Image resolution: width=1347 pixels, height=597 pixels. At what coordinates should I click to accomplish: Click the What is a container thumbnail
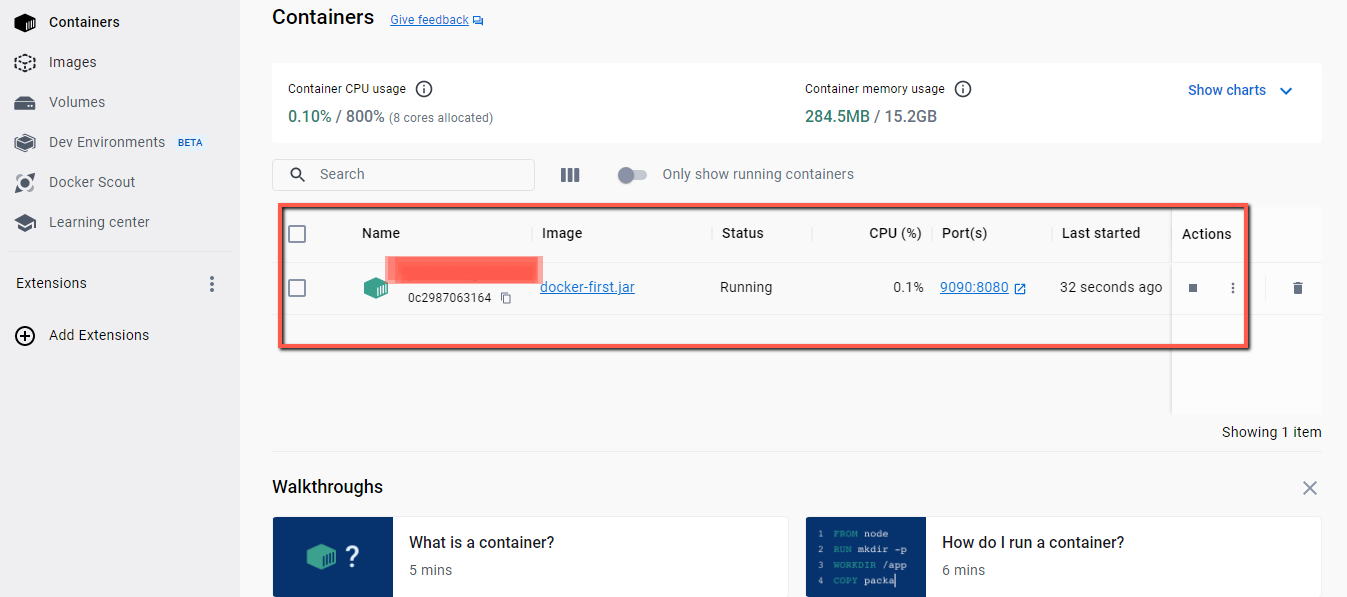tap(333, 557)
